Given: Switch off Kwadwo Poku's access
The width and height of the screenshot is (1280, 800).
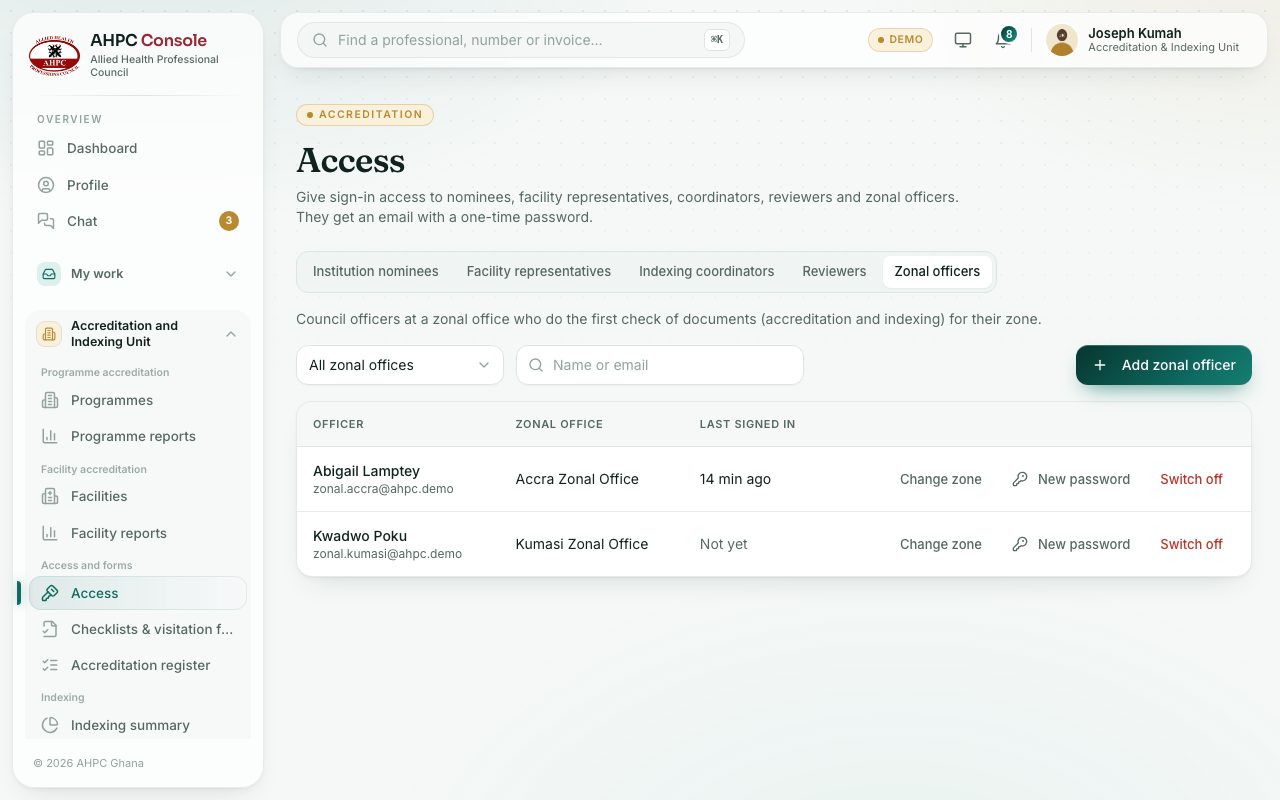Looking at the screenshot, I should pos(1191,544).
